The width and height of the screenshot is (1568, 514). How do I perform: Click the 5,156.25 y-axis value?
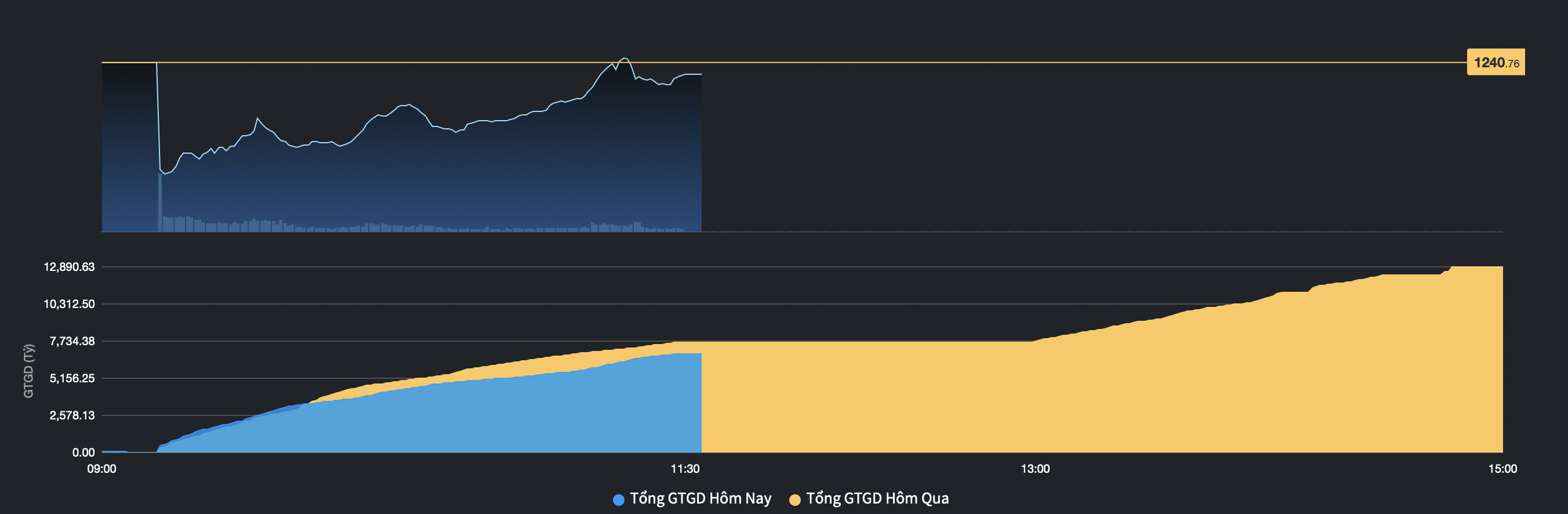pyautogui.click(x=72, y=378)
